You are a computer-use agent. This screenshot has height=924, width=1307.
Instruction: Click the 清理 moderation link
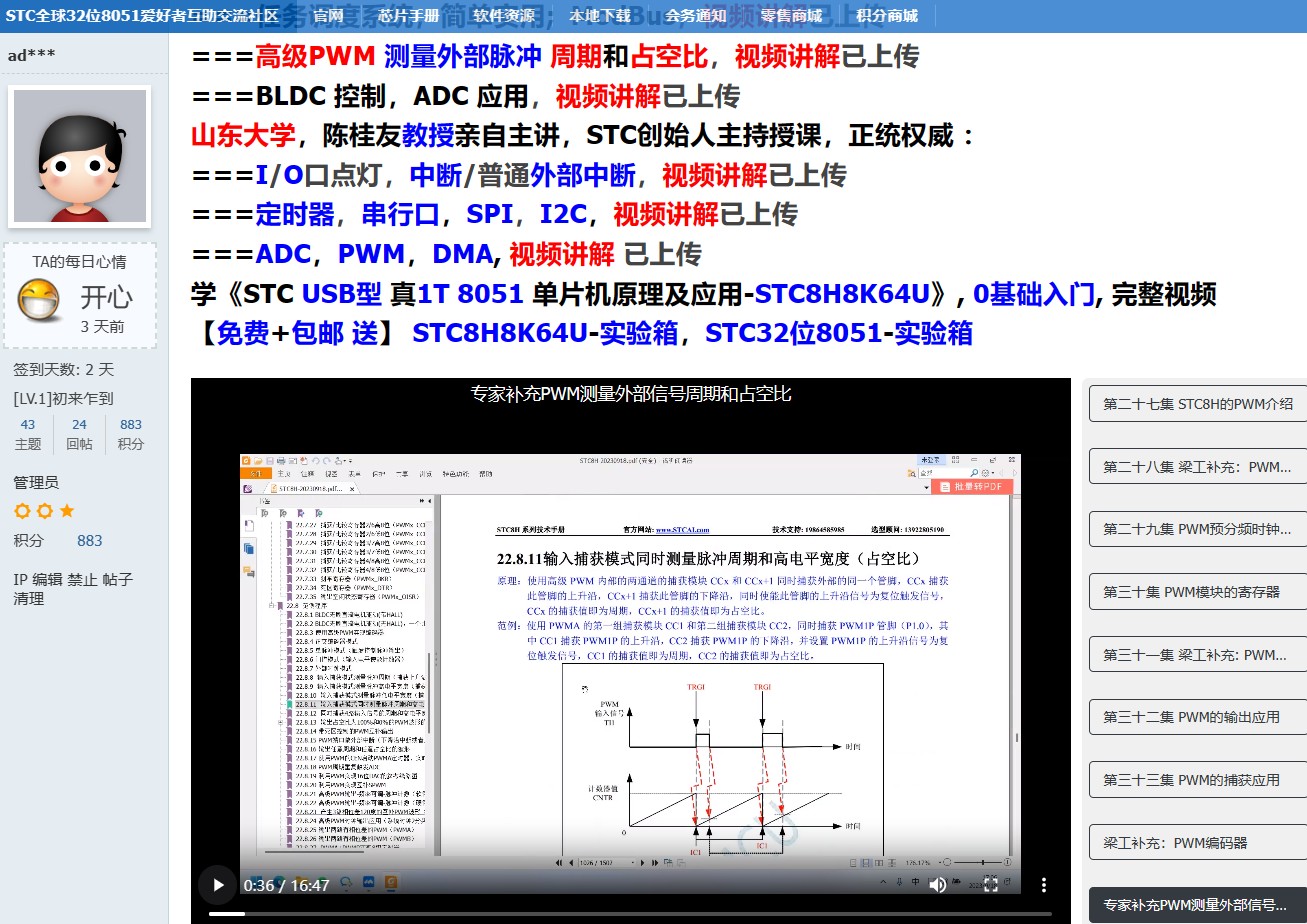[x=29, y=598]
